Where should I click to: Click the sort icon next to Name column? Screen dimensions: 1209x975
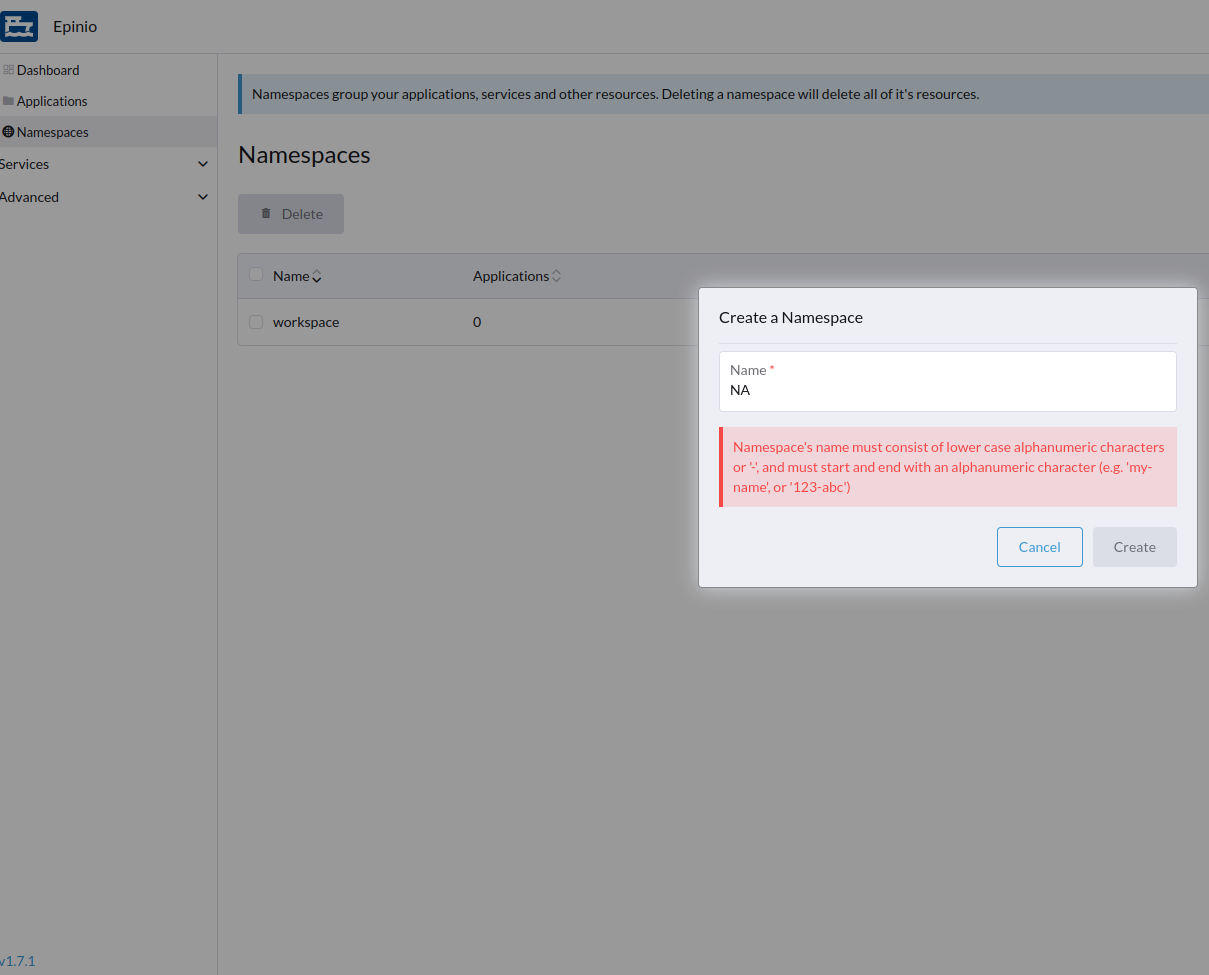pyautogui.click(x=319, y=275)
